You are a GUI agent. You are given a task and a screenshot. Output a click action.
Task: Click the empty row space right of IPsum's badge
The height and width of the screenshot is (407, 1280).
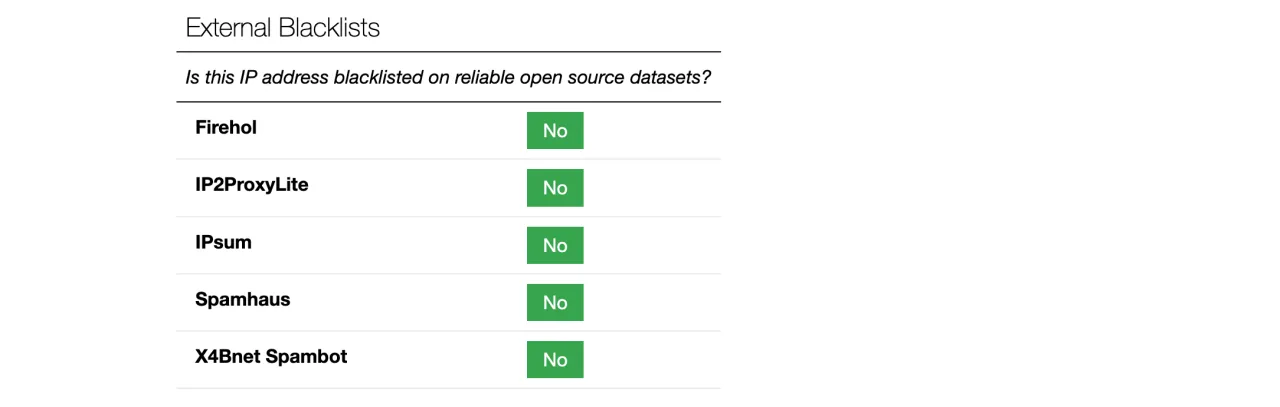coord(650,245)
